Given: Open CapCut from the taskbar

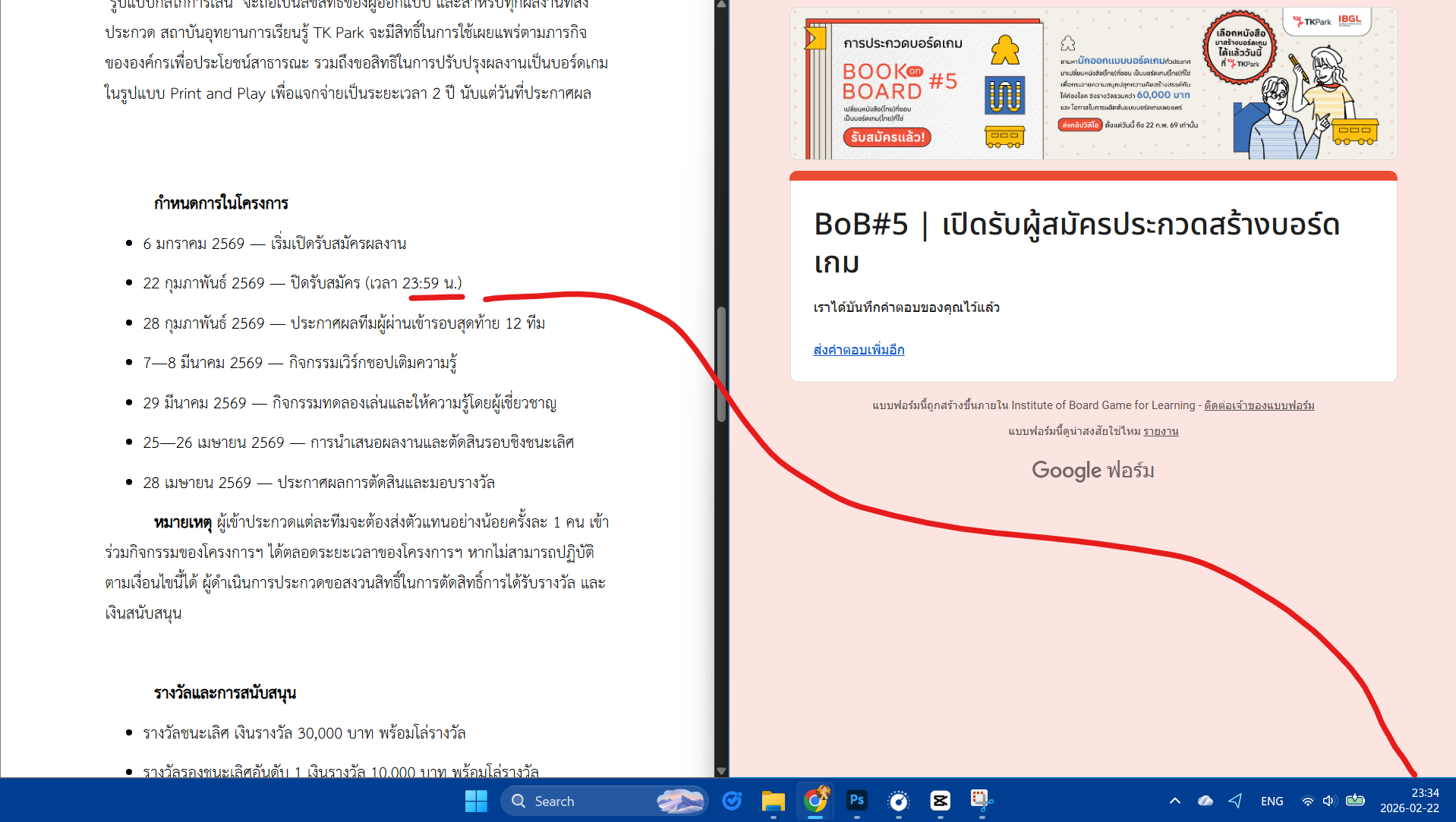Looking at the screenshot, I should 940,801.
